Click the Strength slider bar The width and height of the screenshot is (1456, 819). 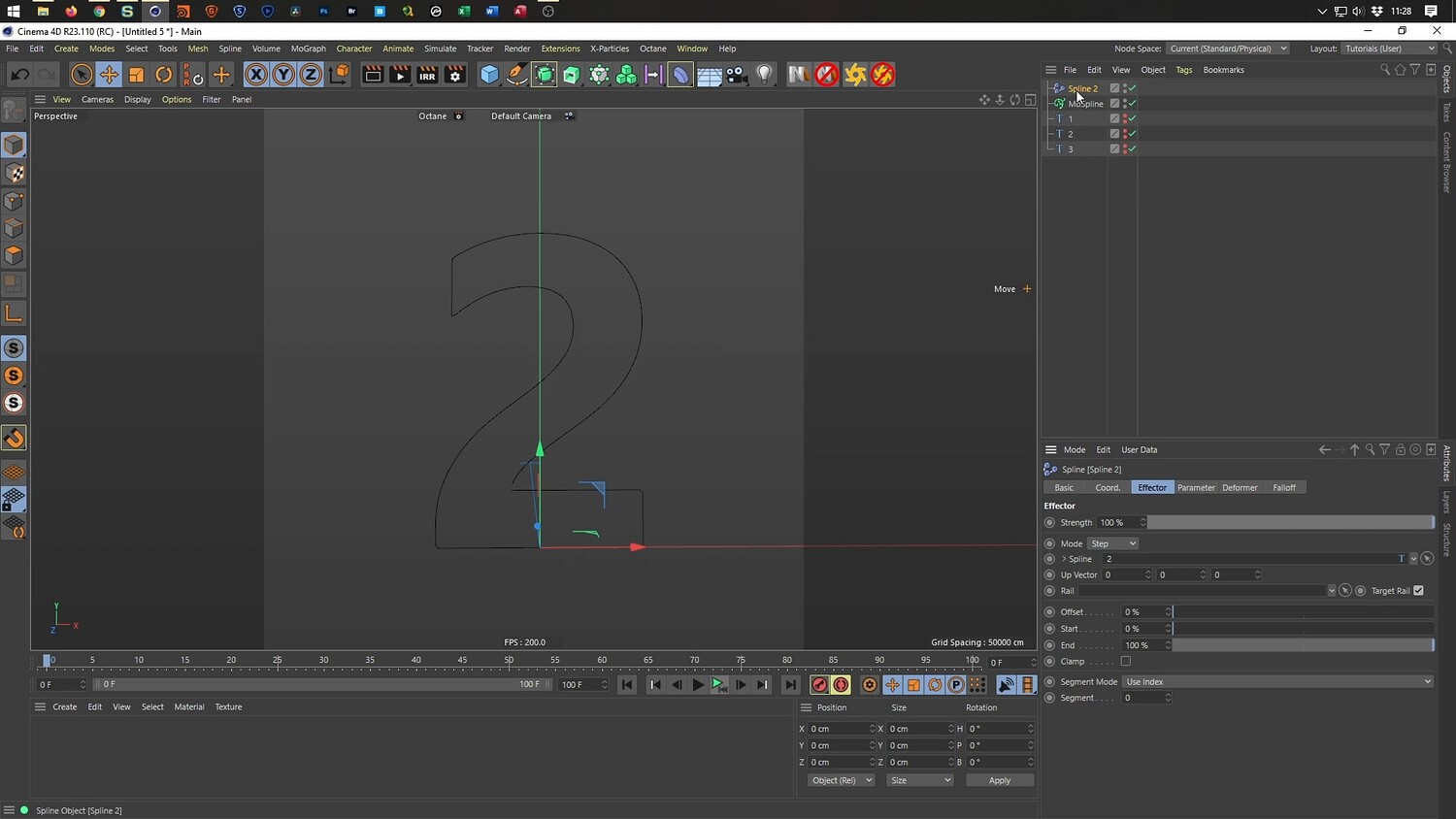click(x=1290, y=523)
